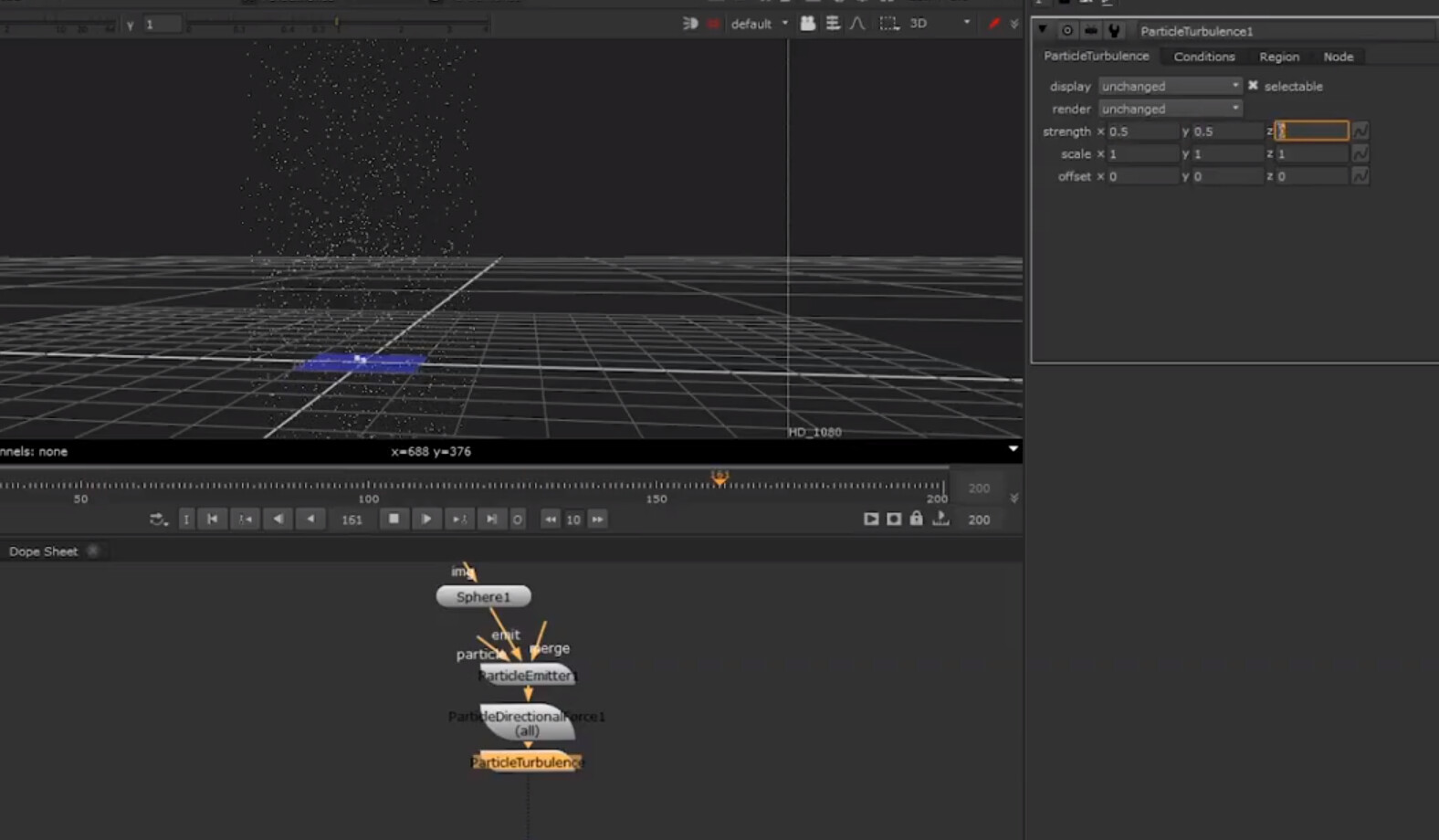This screenshot has height=840, width=1439.
Task: Open the render dropdown set to unchanged
Action: click(x=1170, y=109)
